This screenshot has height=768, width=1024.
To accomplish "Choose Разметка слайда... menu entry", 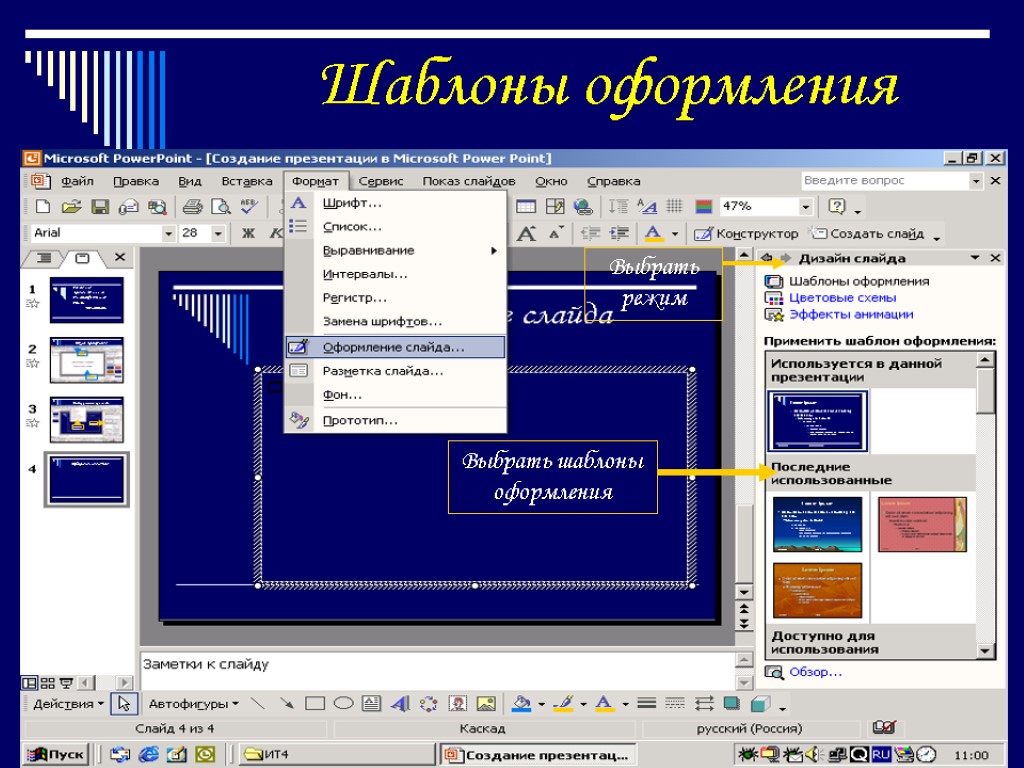I will tap(396, 371).
